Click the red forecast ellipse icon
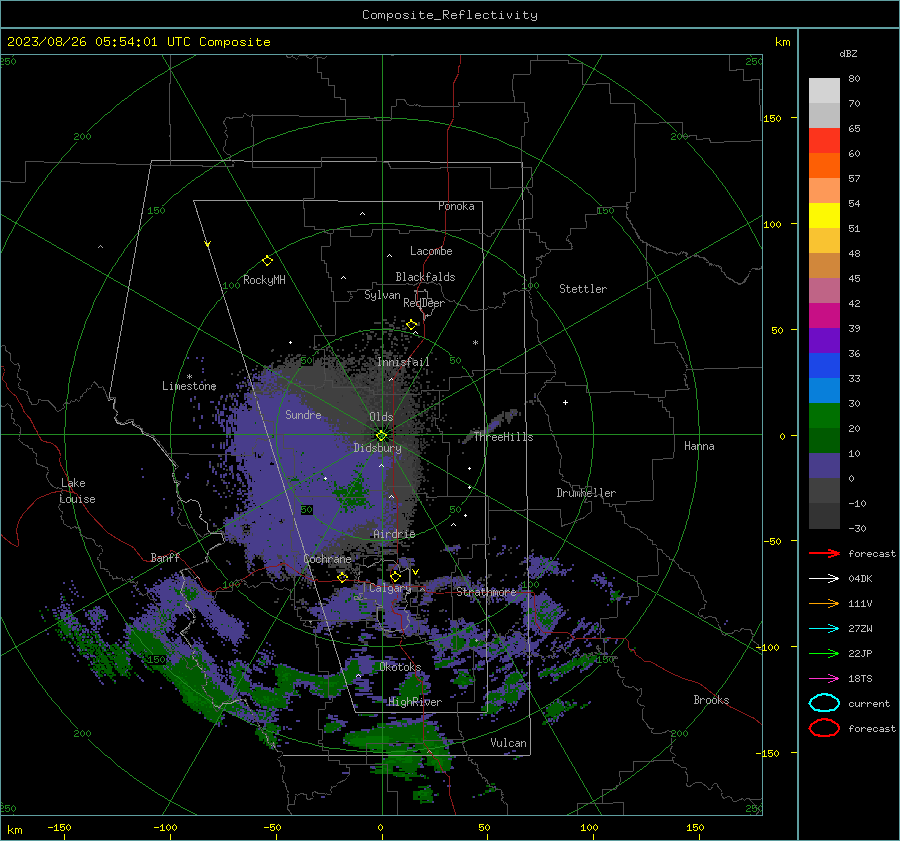 coord(824,728)
